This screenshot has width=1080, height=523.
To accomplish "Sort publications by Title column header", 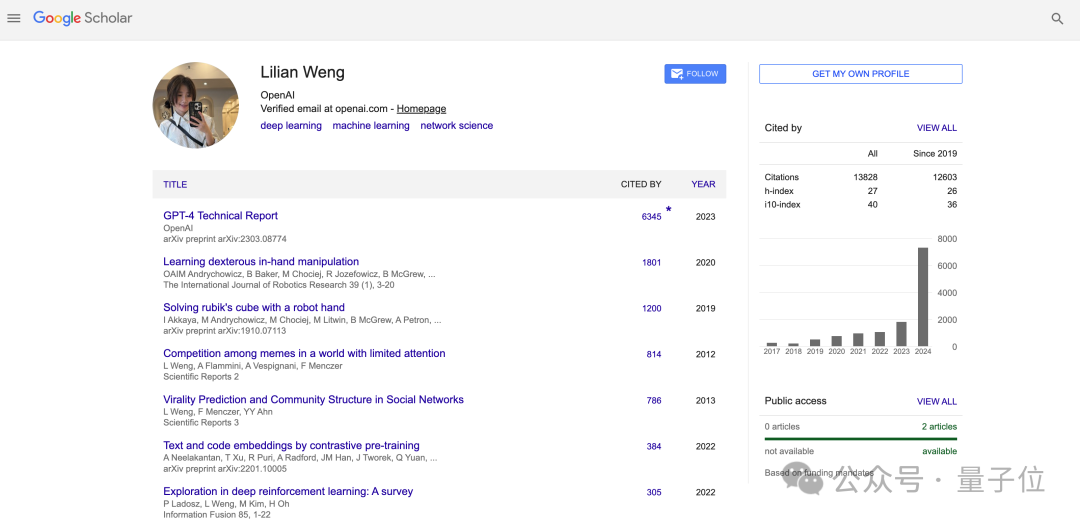I will pos(175,184).
